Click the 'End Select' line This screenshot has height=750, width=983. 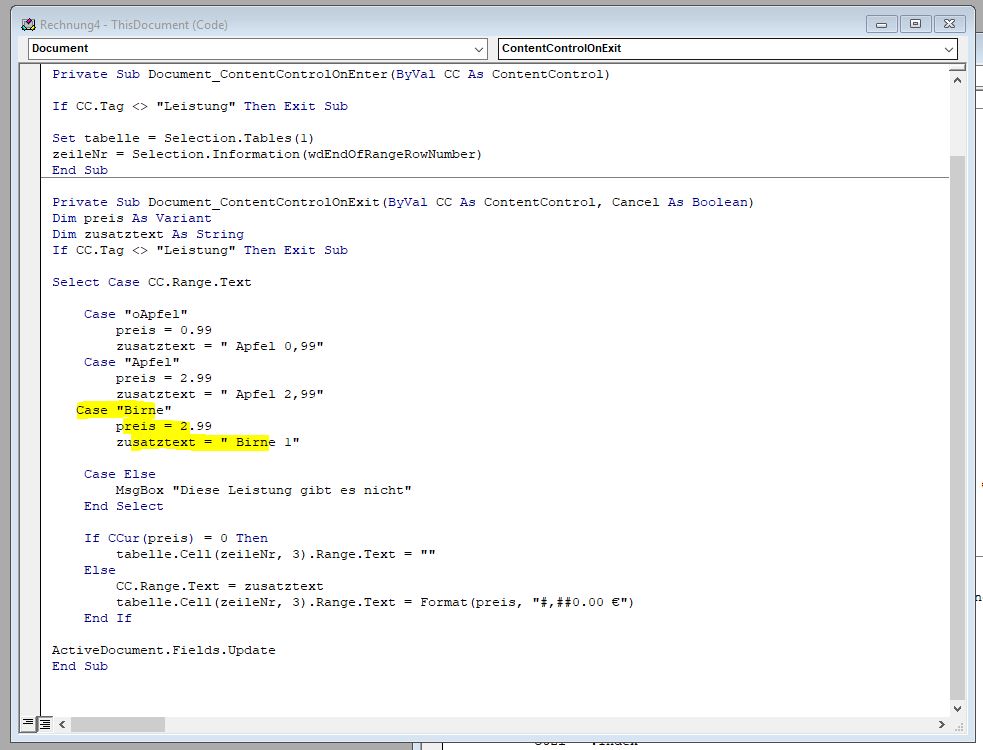(124, 506)
